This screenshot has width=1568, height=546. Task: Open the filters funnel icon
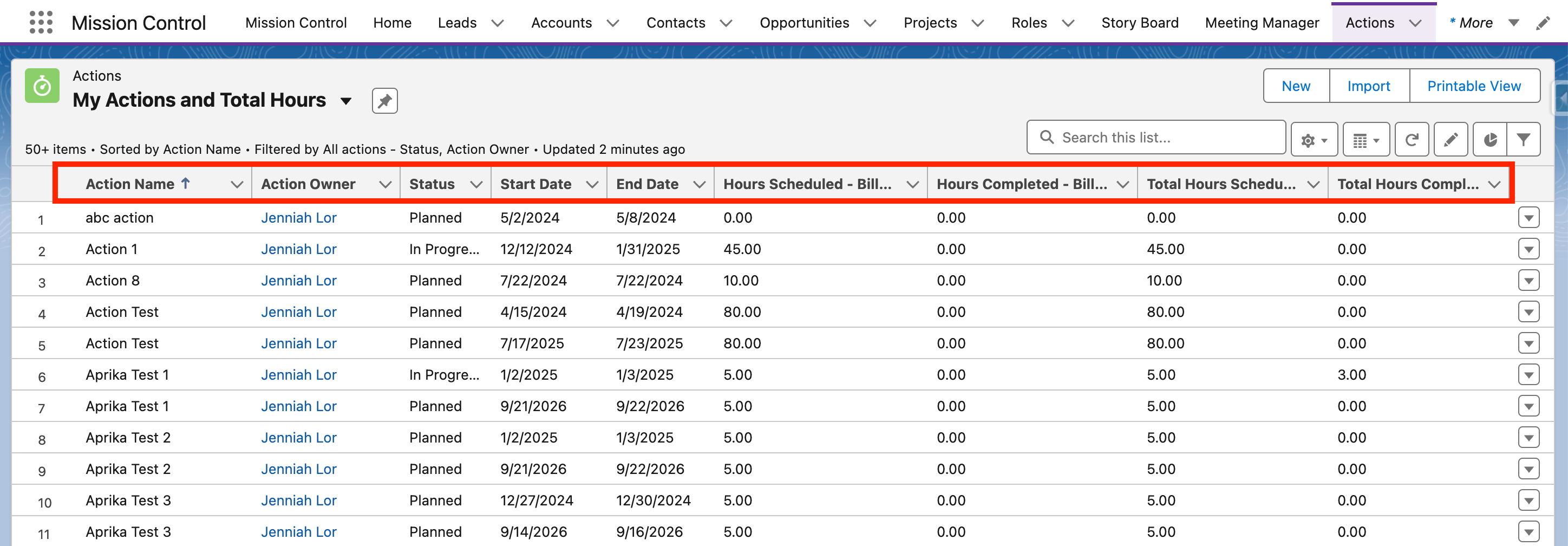click(1524, 140)
